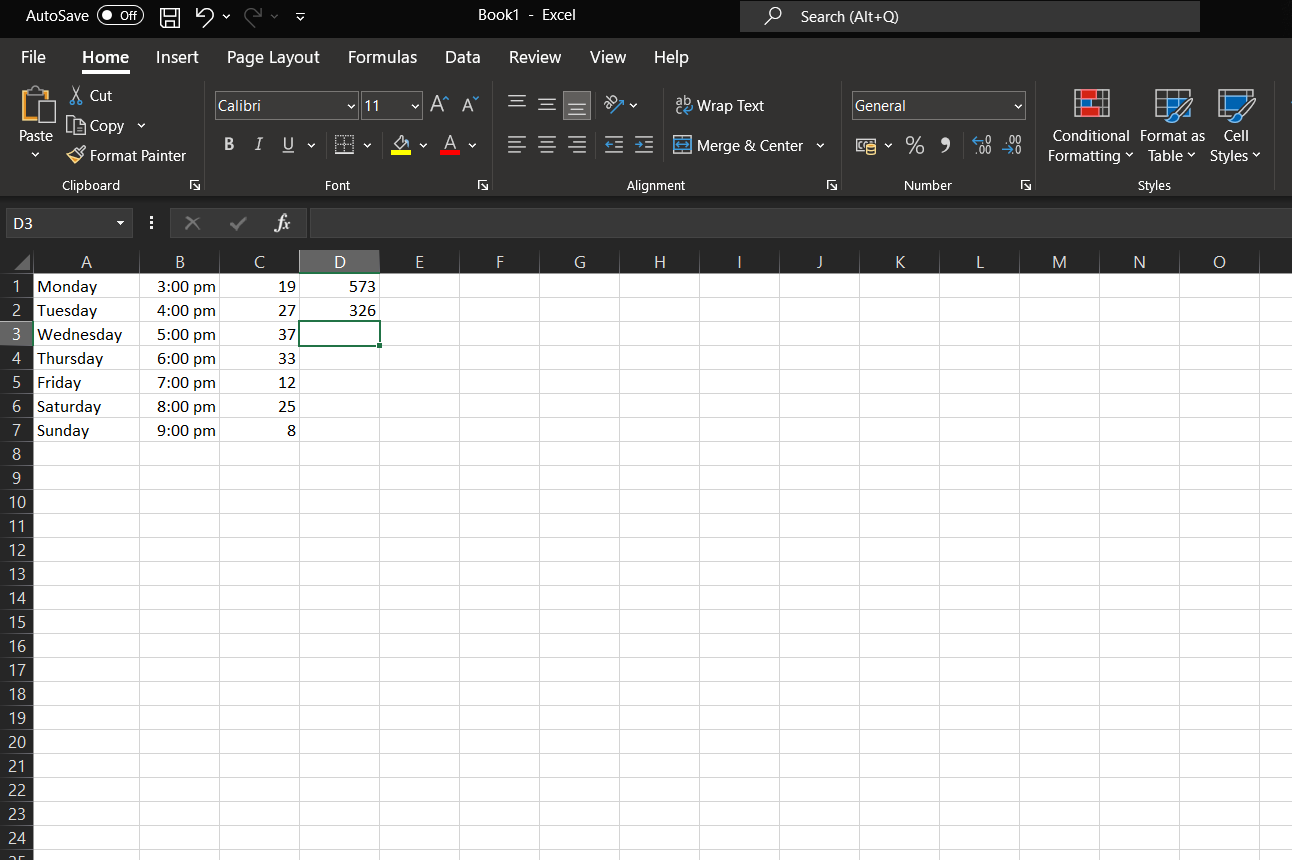
Task: Open Format as Table gallery
Action: click(1172, 125)
